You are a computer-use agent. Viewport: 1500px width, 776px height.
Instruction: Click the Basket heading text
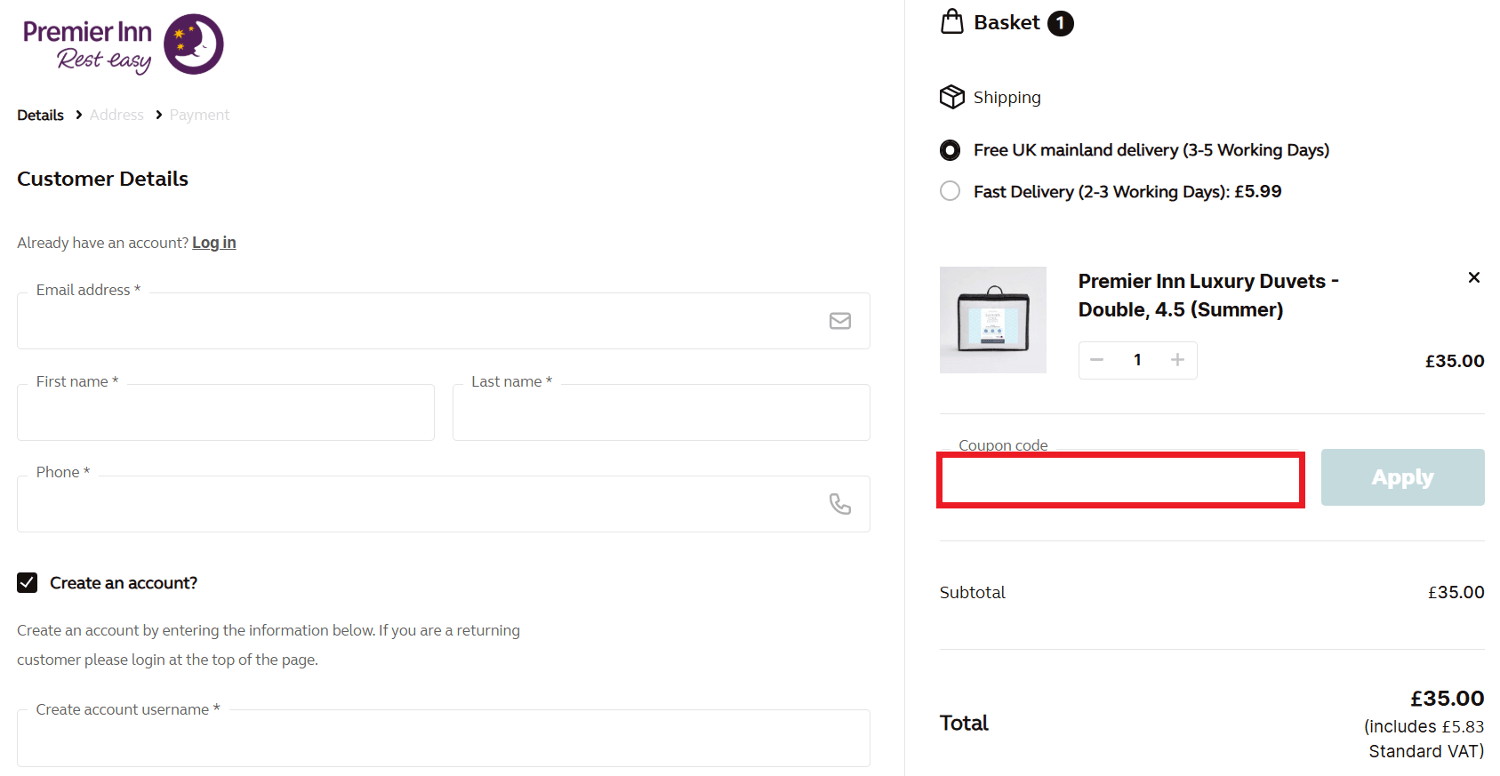coord(1007,22)
